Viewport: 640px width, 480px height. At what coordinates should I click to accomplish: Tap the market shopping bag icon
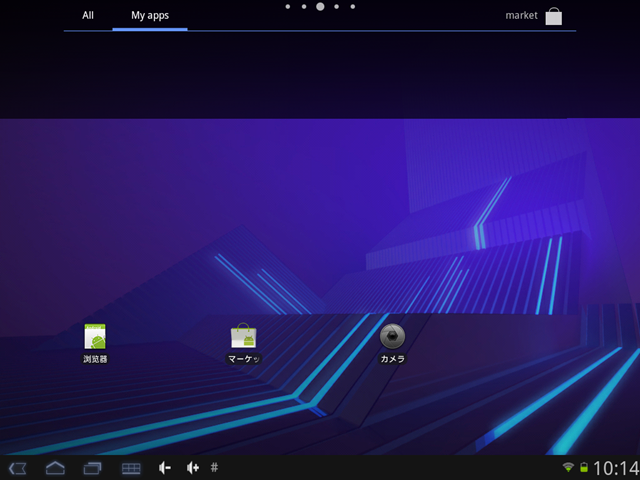(553, 16)
